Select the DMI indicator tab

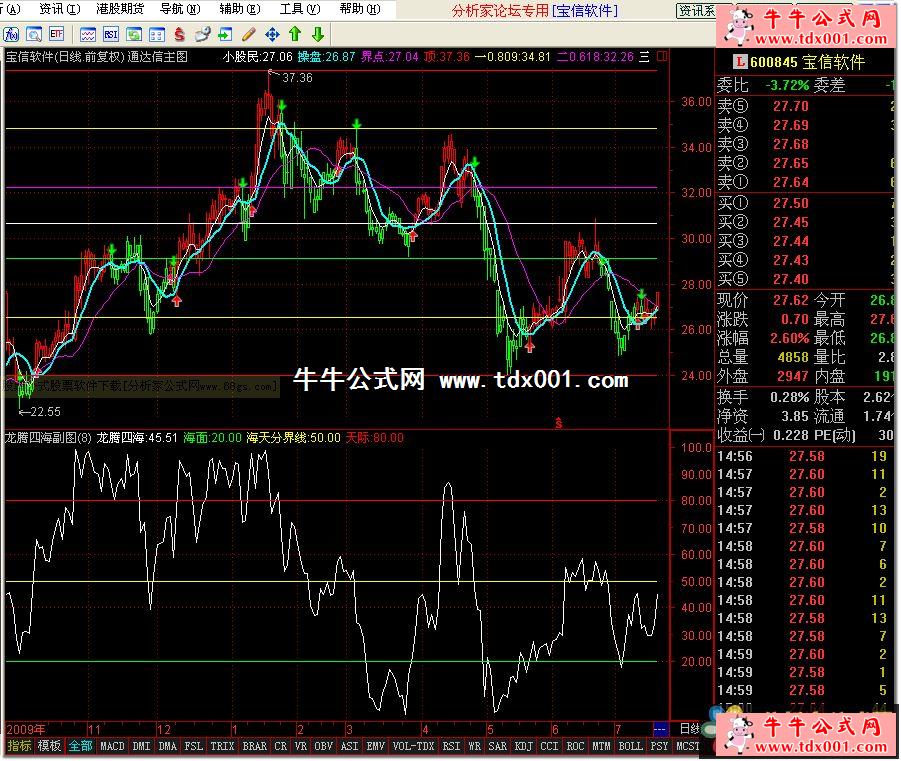click(x=141, y=746)
